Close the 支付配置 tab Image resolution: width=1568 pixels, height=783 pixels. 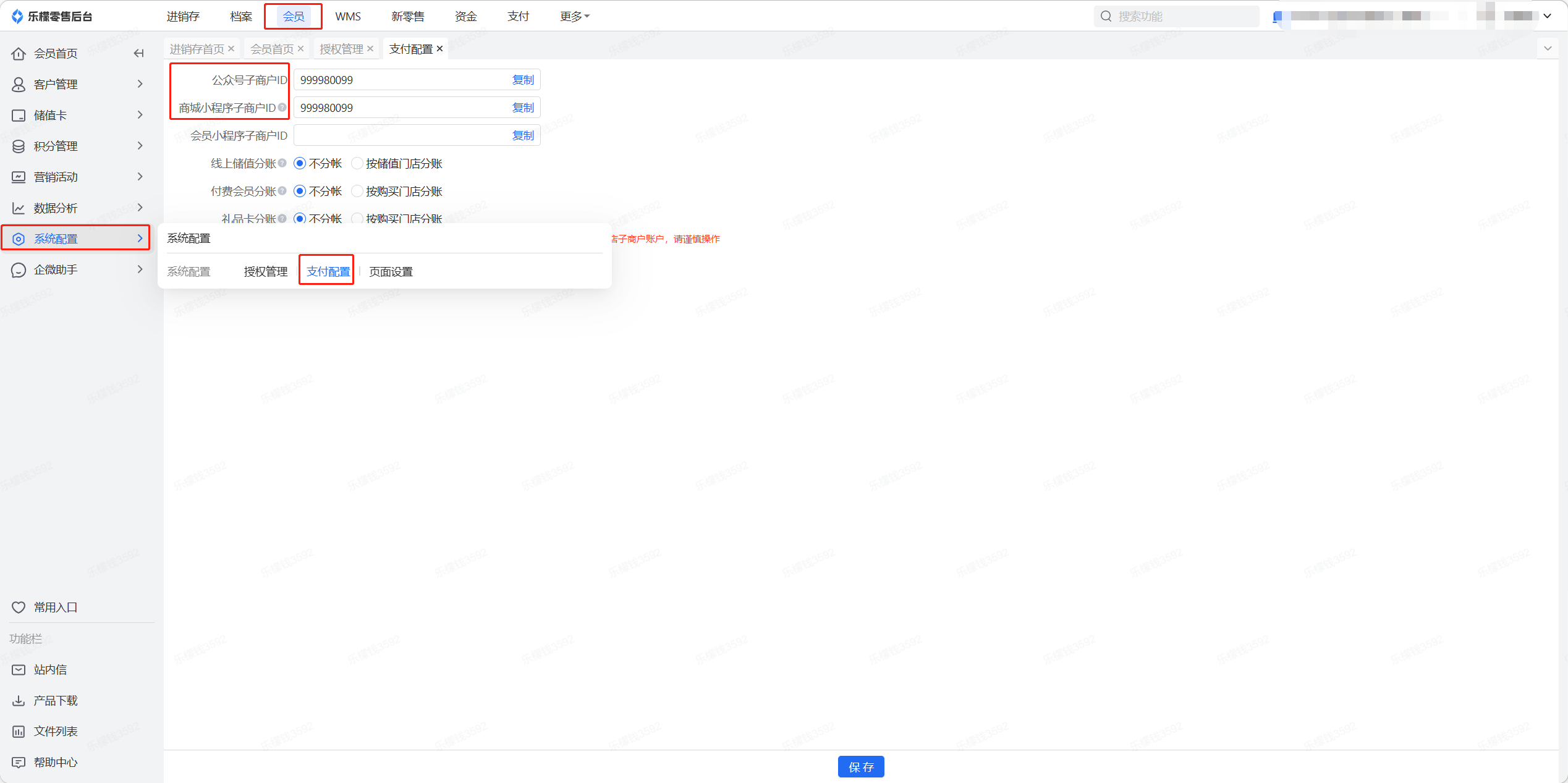(440, 49)
